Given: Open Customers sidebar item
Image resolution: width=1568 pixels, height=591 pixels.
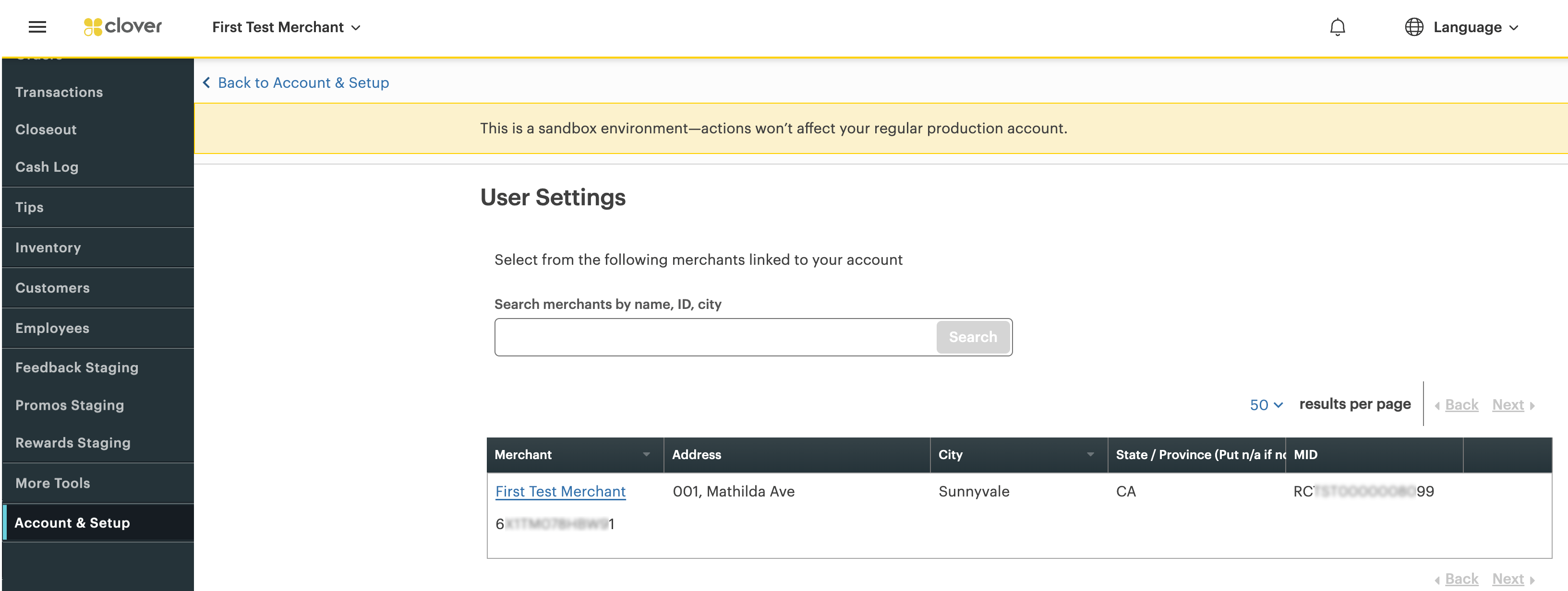Looking at the screenshot, I should coord(52,288).
